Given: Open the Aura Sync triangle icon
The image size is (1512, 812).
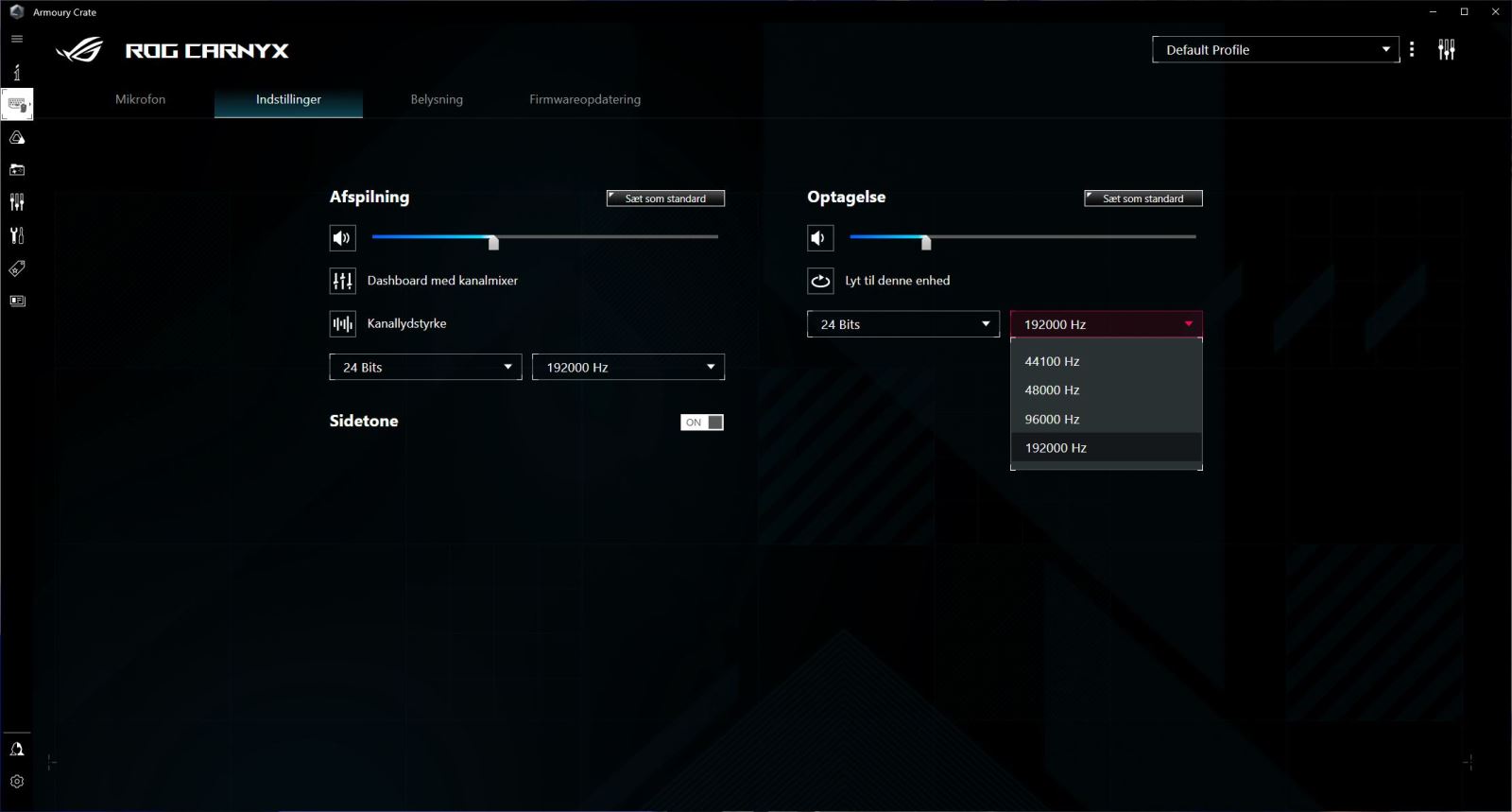Looking at the screenshot, I should [17, 137].
